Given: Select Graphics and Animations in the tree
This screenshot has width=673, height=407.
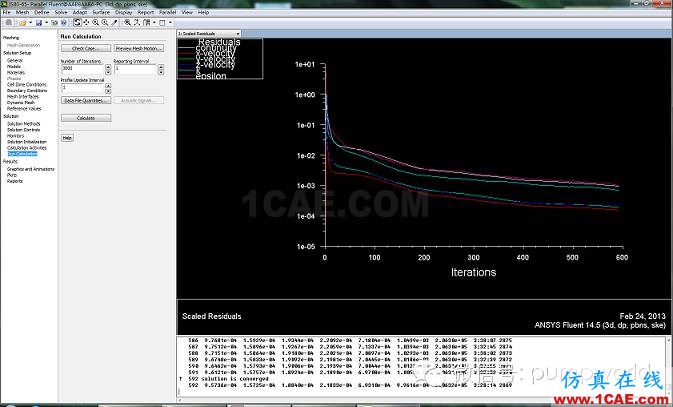Looking at the screenshot, I should click(x=30, y=169).
